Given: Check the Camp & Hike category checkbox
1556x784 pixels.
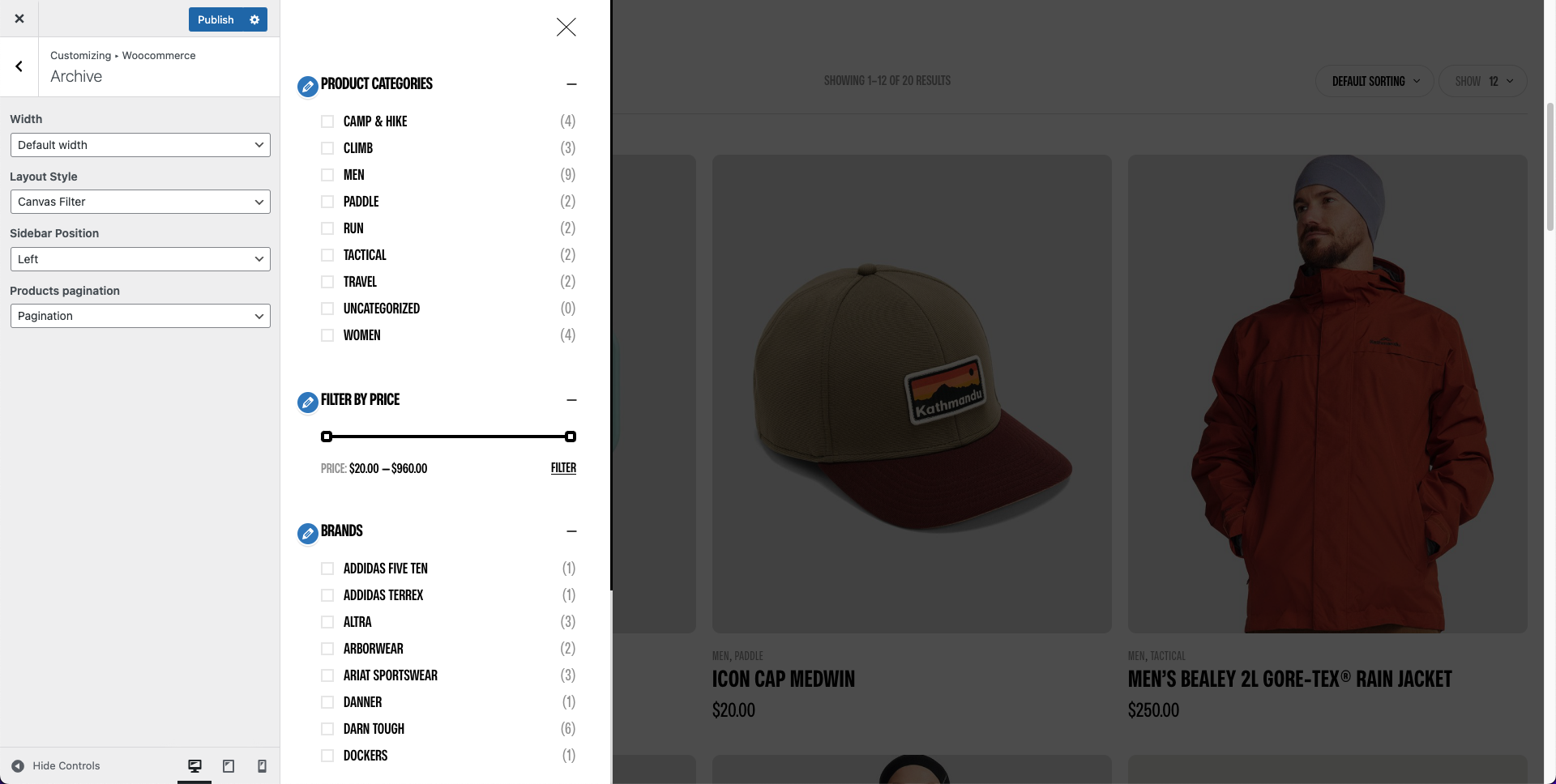Looking at the screenshot, I should 327,121.
